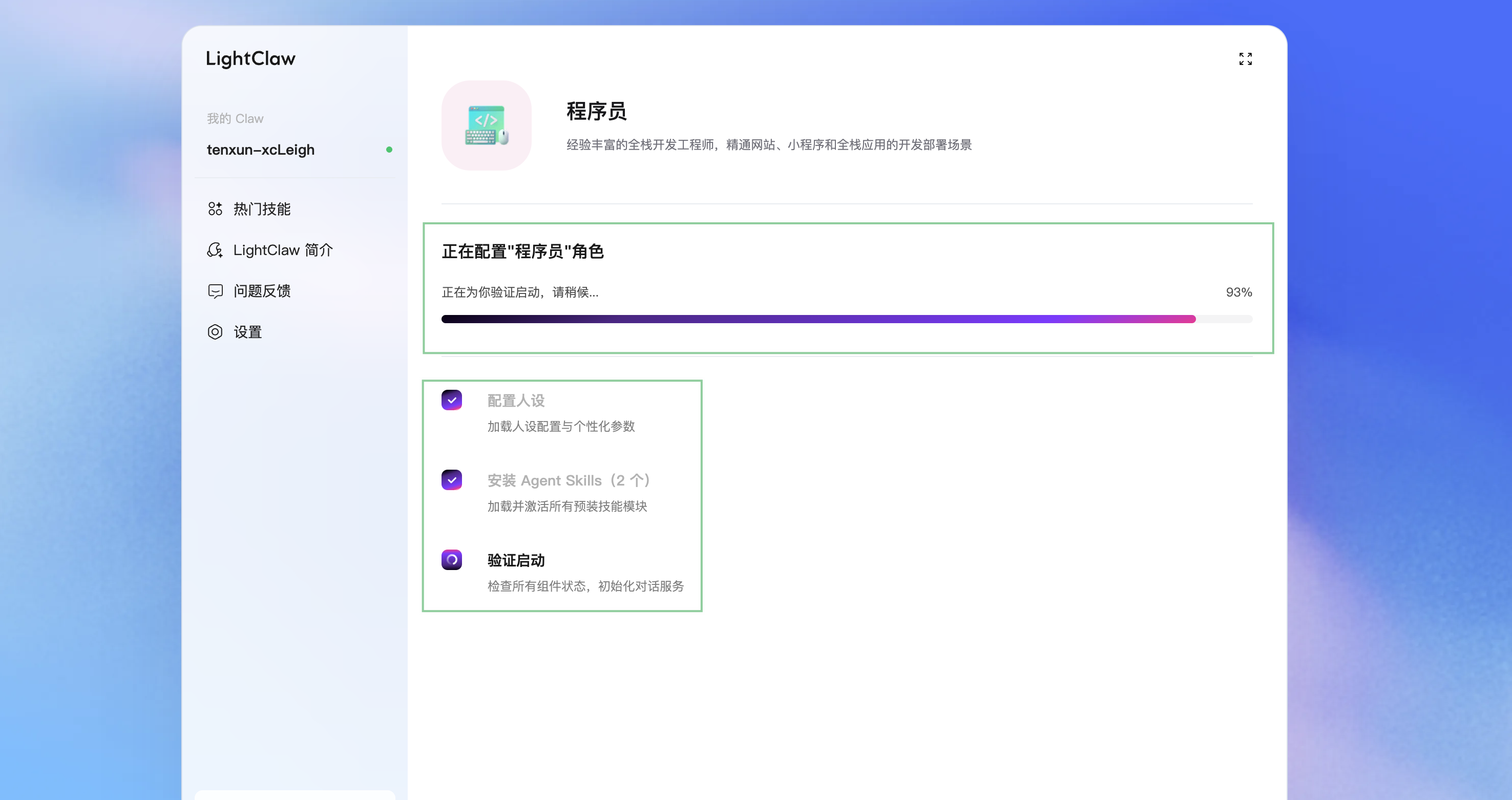The width and height of the screenshot is (1512, 800).
Task: Click the green online status dot
Action: pyautogui.click(x=389, y=150)
